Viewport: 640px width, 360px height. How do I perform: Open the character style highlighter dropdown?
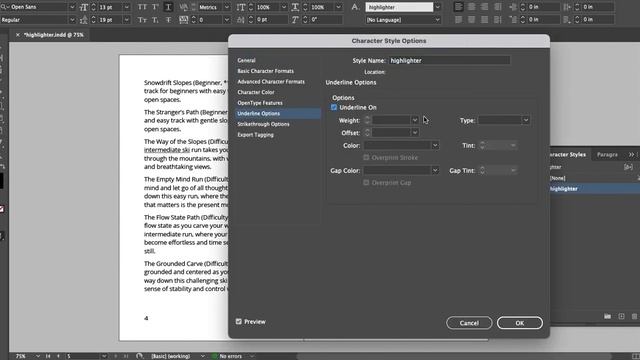tap(438, 7)
